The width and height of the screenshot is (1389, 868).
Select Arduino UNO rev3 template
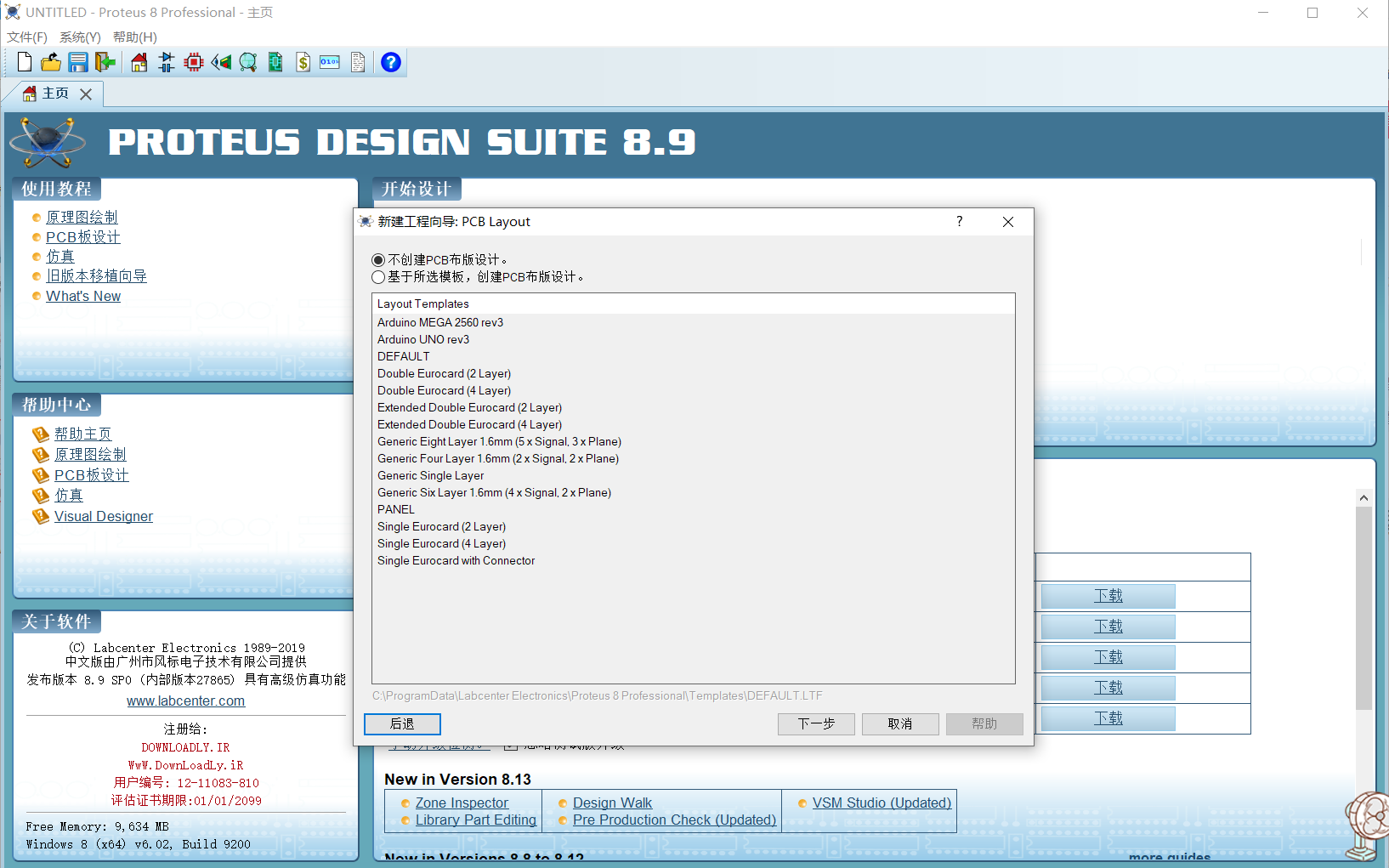click(x=693, y=339)
